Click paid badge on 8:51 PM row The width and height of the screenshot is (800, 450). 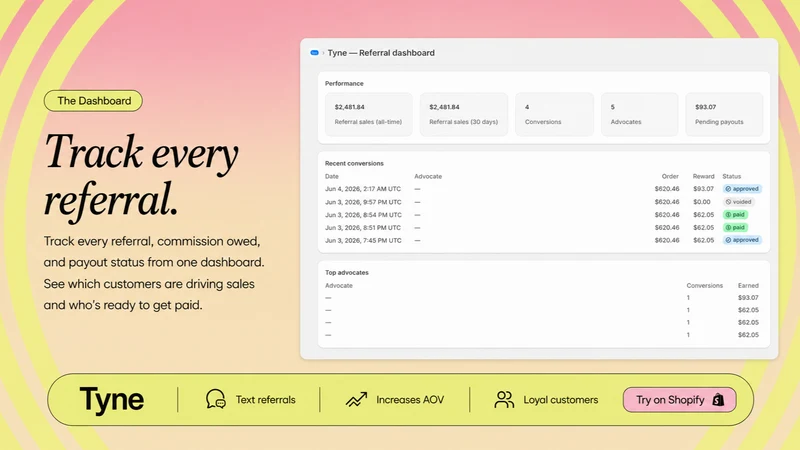735,228
